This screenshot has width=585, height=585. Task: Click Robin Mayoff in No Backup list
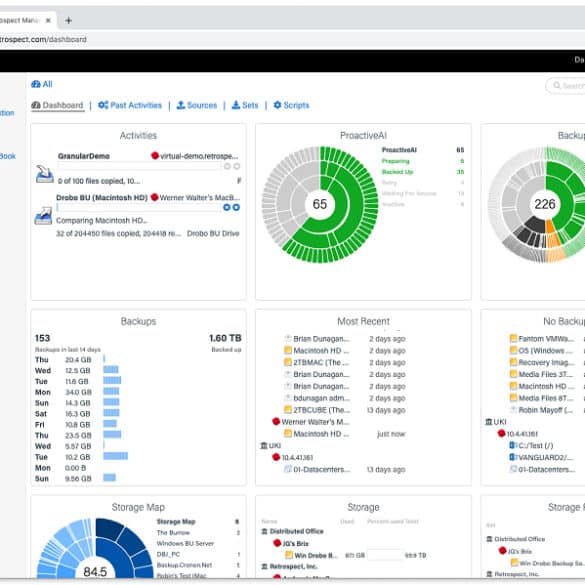pos(545,410)
